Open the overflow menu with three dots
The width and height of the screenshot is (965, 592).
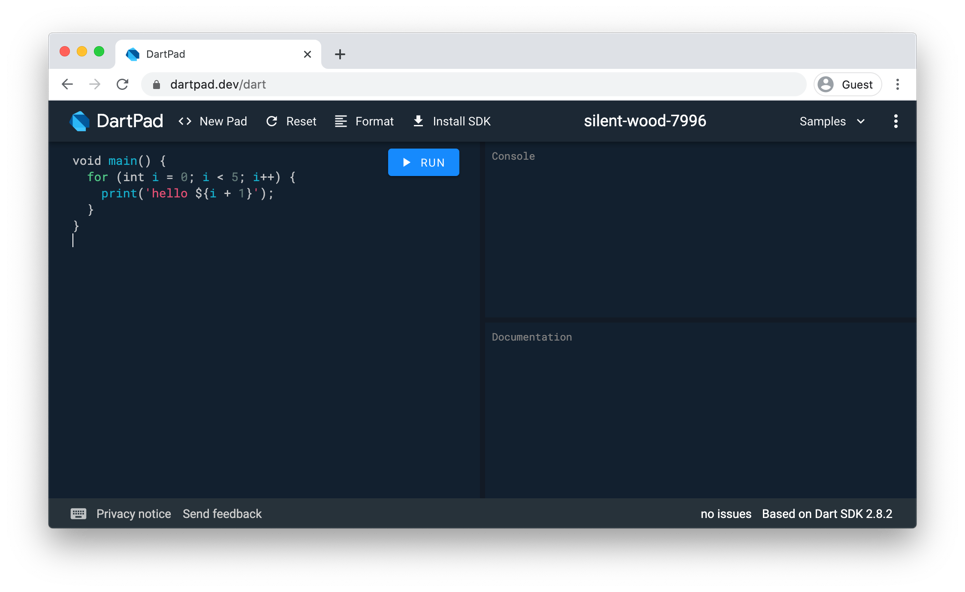coord(896,121)
